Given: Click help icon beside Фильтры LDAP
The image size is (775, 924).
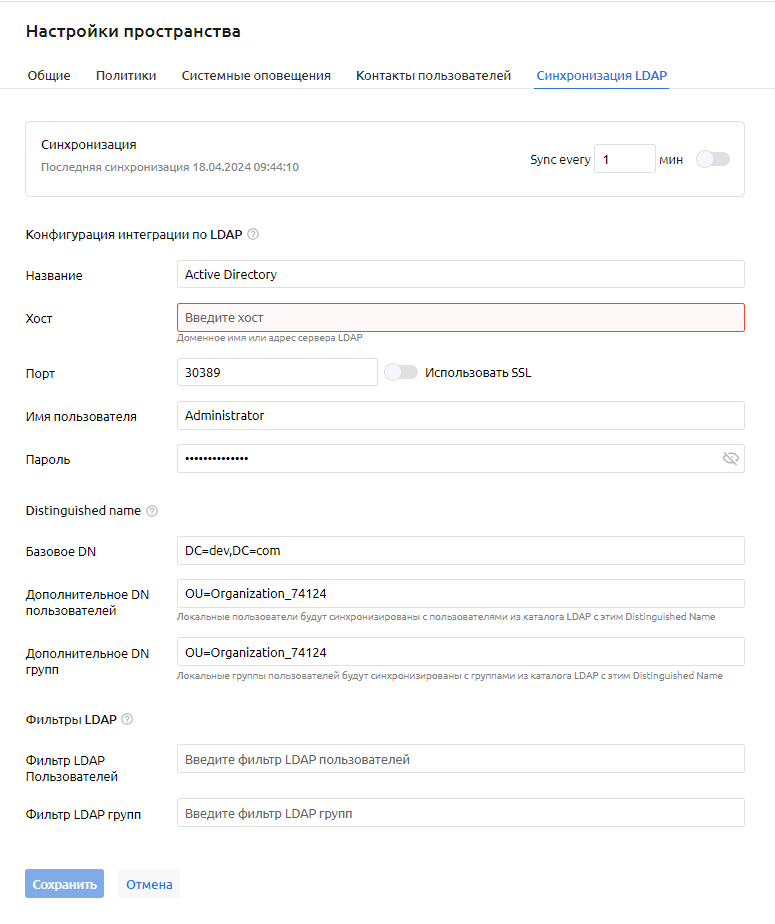Looking at the screenshot, I should (x=127, y=719).
